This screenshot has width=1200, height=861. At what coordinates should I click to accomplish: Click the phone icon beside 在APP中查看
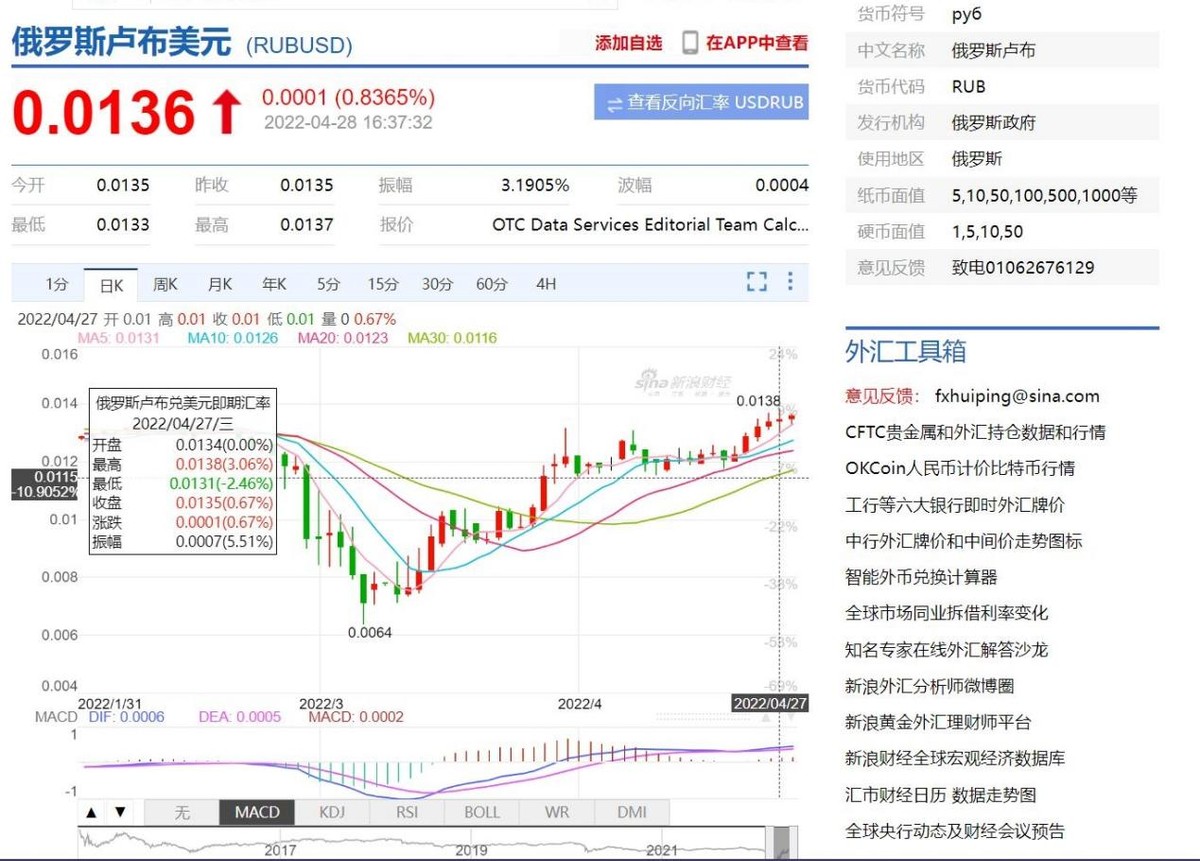click(x=690, y=43)
